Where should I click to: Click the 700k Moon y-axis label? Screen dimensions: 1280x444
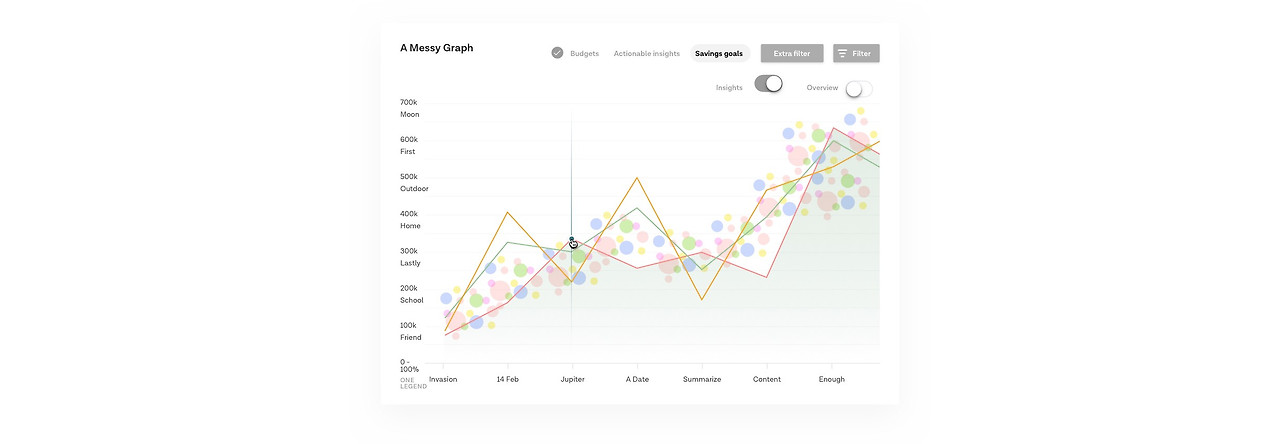(409, 108)
